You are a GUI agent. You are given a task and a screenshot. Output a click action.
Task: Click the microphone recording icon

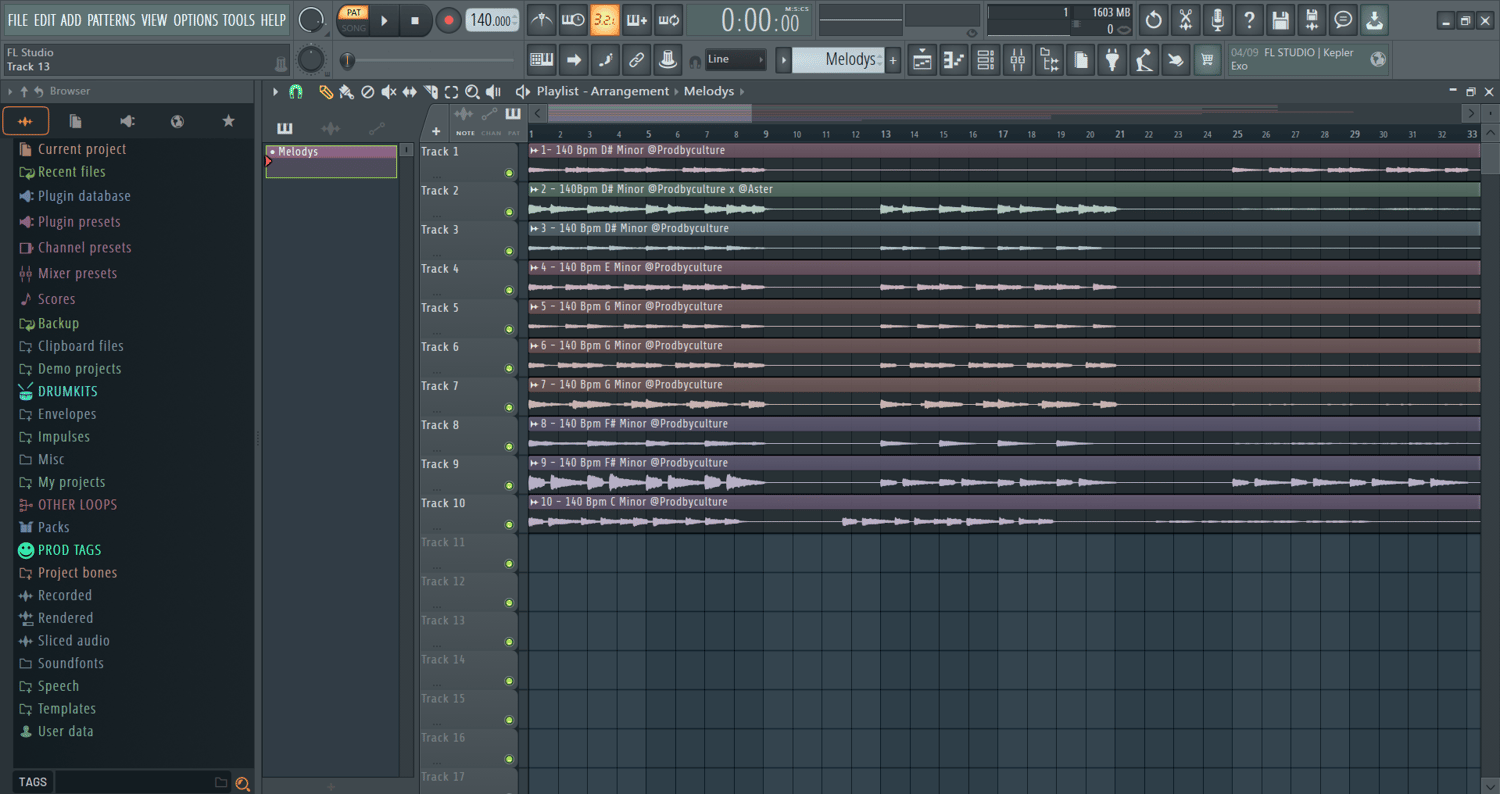pyautogui.click(x=1217, y=19)
